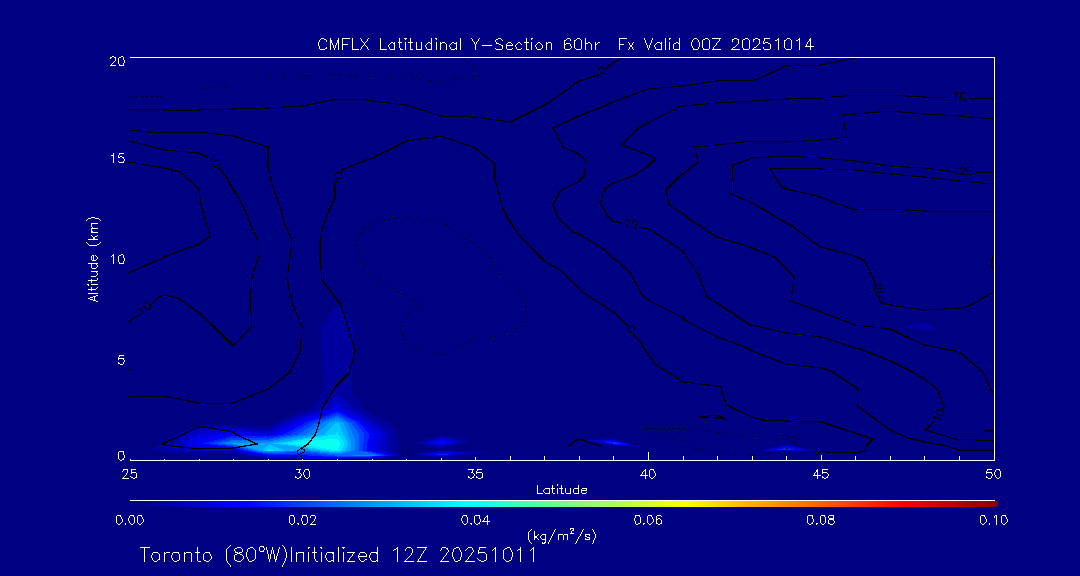Click the latitude 25 tick label

click(x=130, y=472)
